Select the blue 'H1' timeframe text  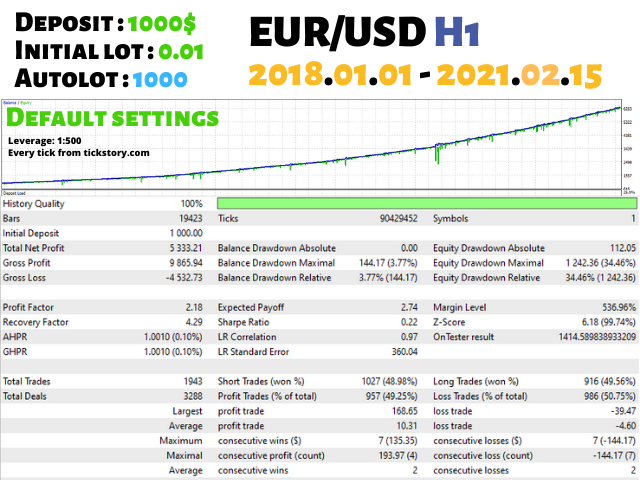[457, 32]
